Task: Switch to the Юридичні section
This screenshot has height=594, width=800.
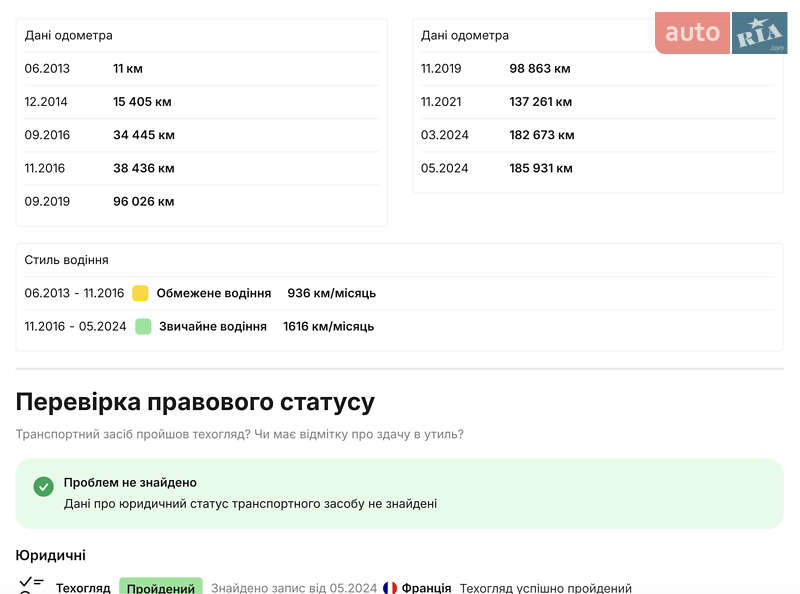Action: pos(51,555)
